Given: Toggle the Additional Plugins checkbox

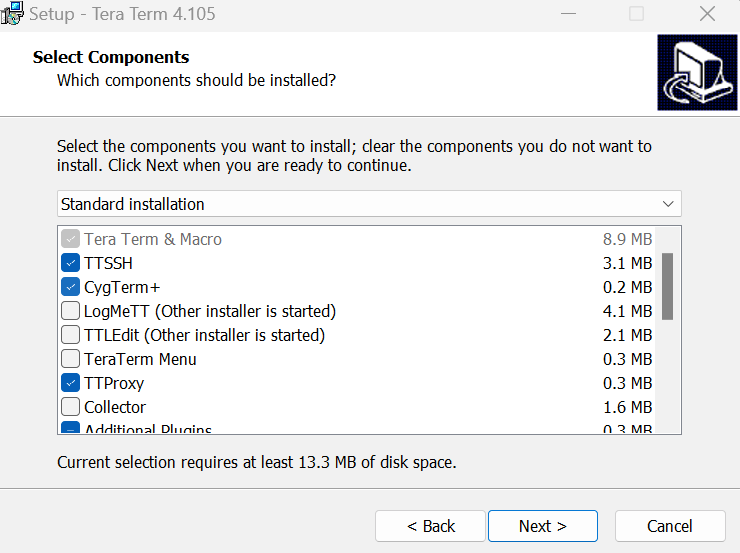Looking at the screenshot, I should pyautogui.click(x=70, y=427).
